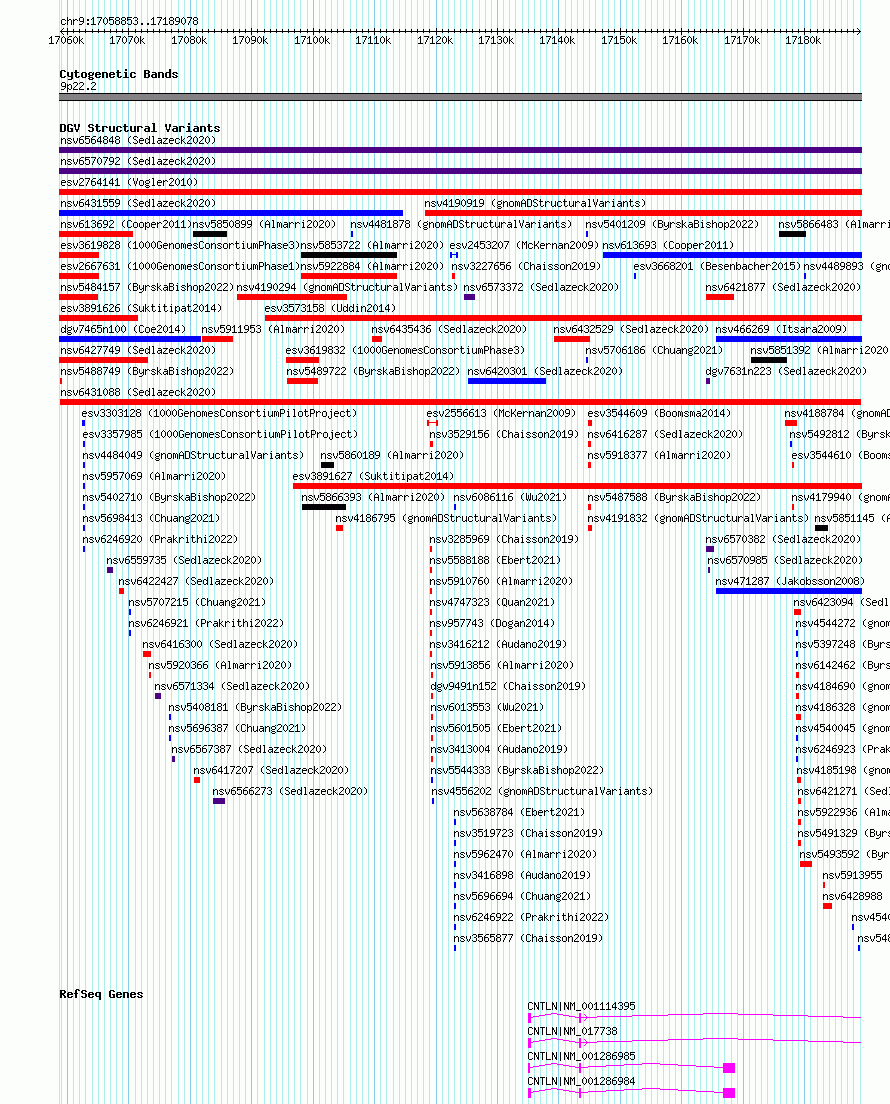890x1104 pixels.
Task: Select the CNTLN|NM_001286985 magenta exon block
Action: pos(729,1068)
